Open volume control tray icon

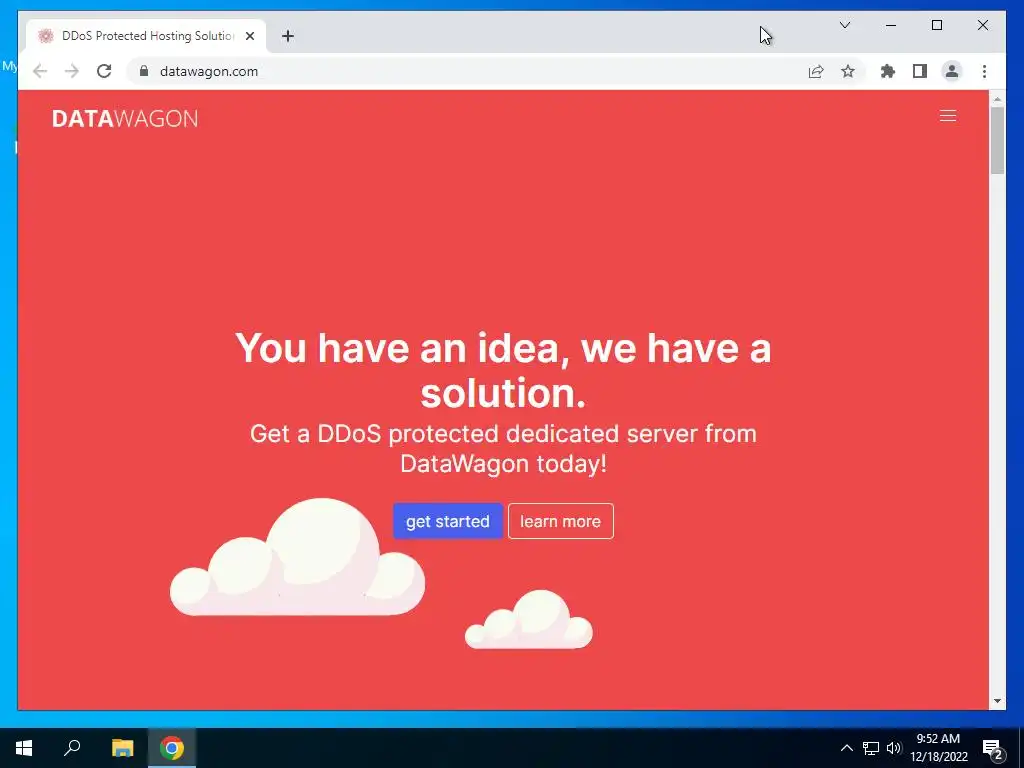pyautogui.click(x=894, y=748)
